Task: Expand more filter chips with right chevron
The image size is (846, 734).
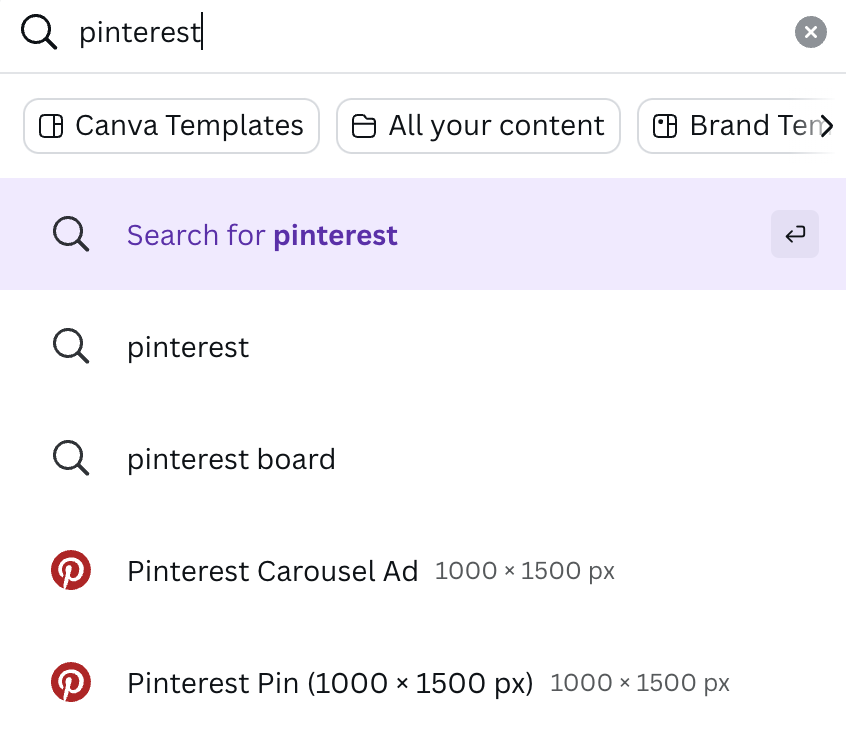Action: tap(827, 126)
